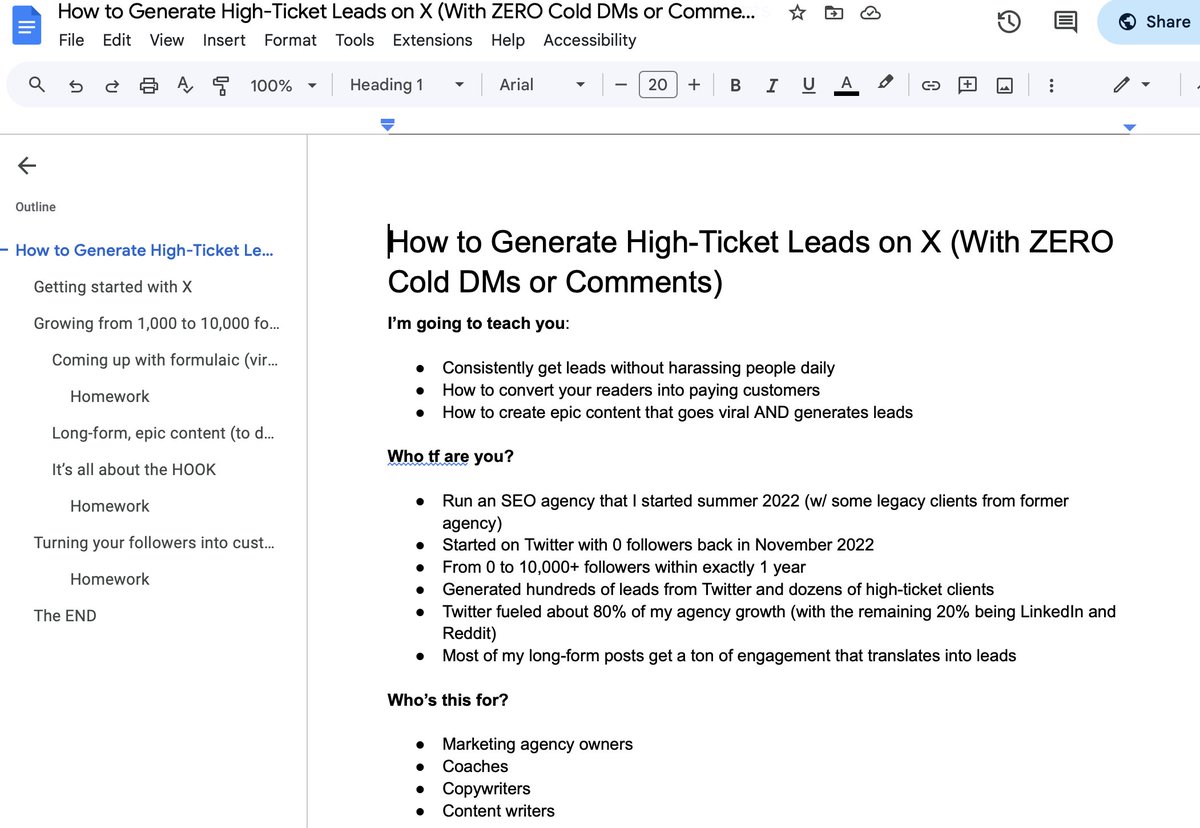The image size is (1200, 828).
Task: Open the highlight color marker
Action: click(885, 85)
